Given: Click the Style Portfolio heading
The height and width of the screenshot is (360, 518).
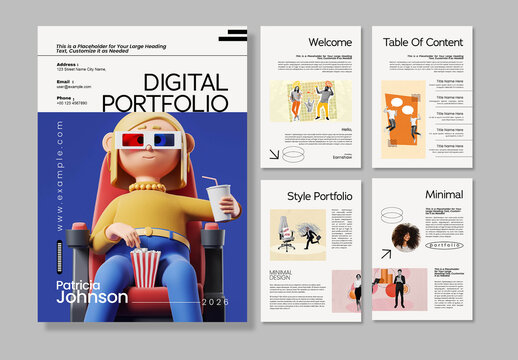Looking at the screenshot, I should [x=320, y=196].
